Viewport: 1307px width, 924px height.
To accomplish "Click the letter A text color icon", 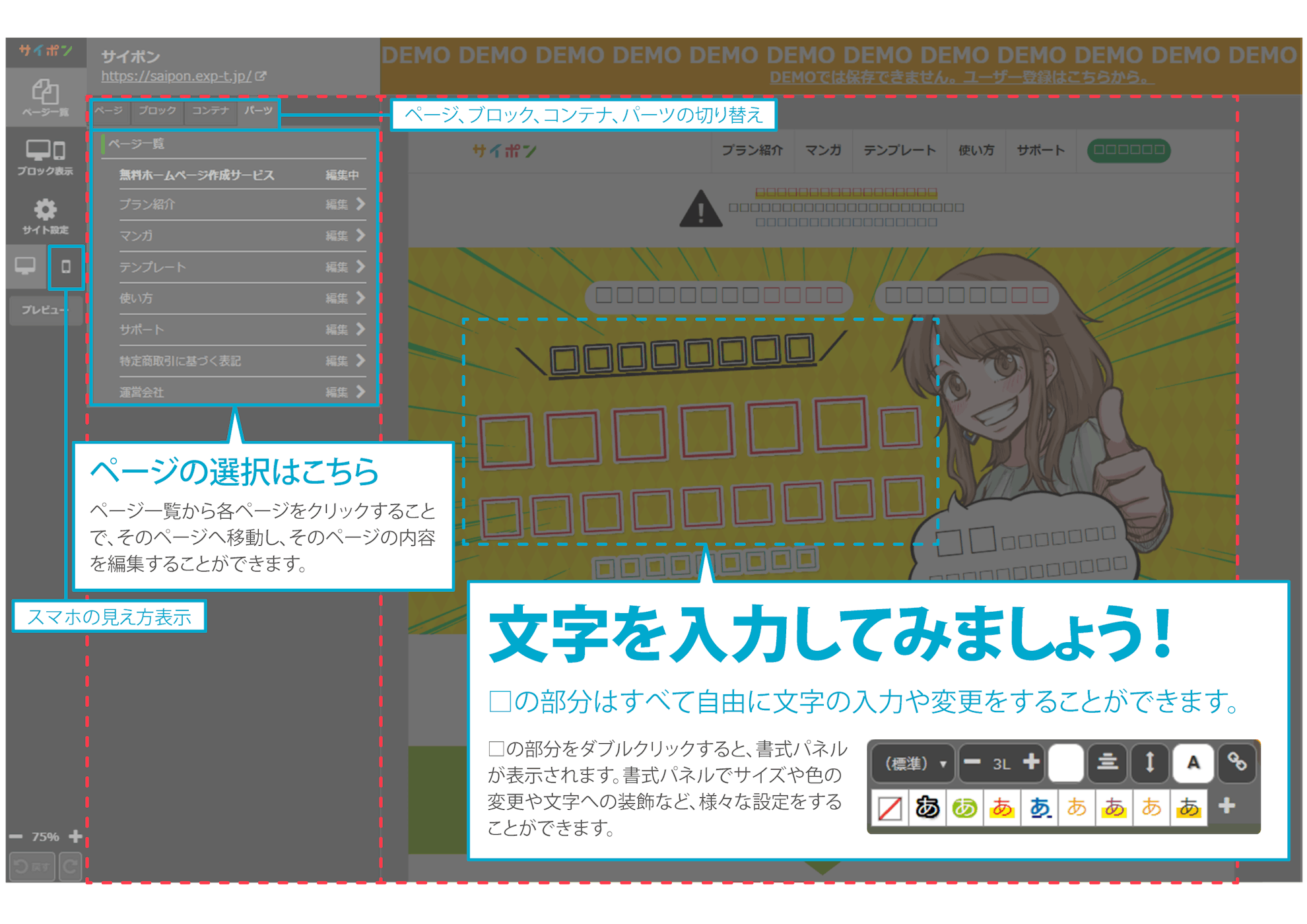I will 1193,763.
